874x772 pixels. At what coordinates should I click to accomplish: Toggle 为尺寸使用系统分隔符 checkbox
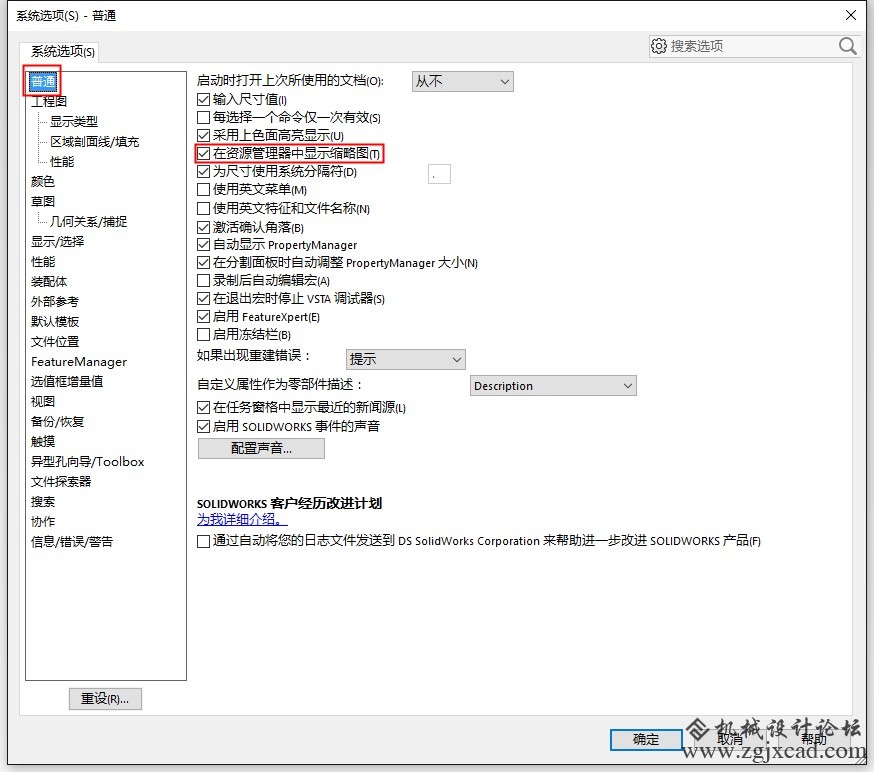point(203,172)
